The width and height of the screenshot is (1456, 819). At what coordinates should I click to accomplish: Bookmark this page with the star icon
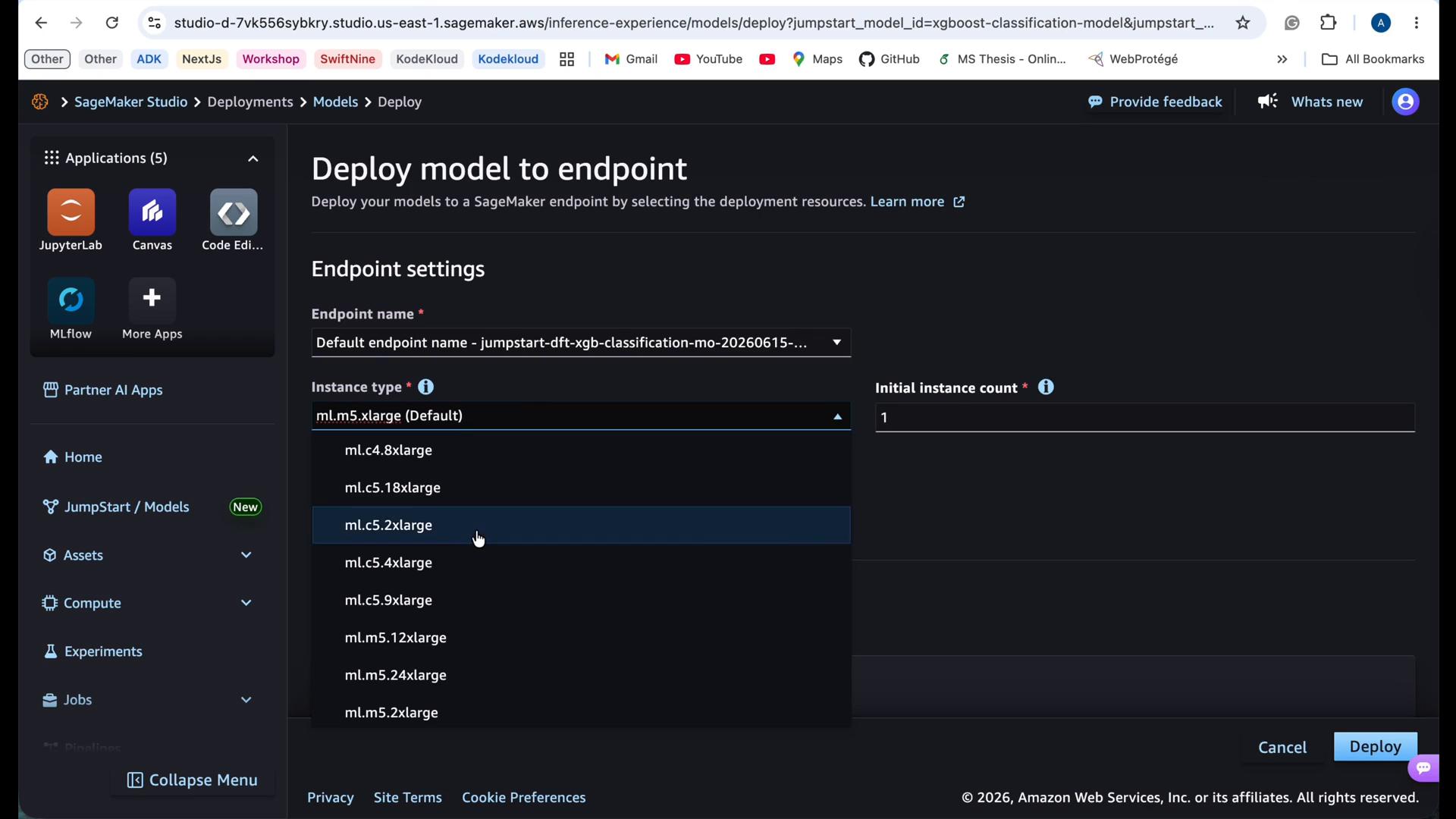pyautogui.click(x=1243, y=23)
